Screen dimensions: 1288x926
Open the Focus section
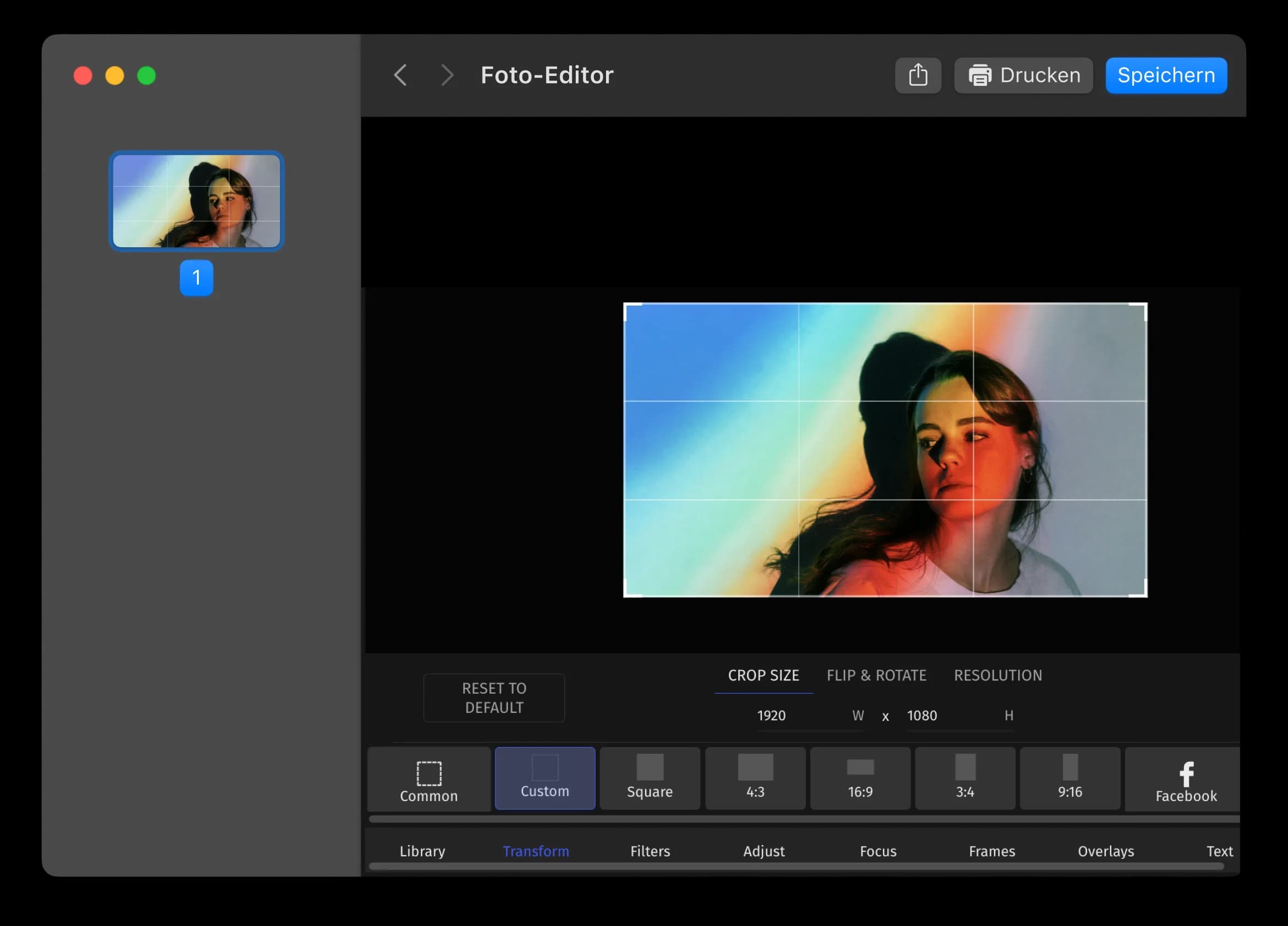click(x=878, y=851)
